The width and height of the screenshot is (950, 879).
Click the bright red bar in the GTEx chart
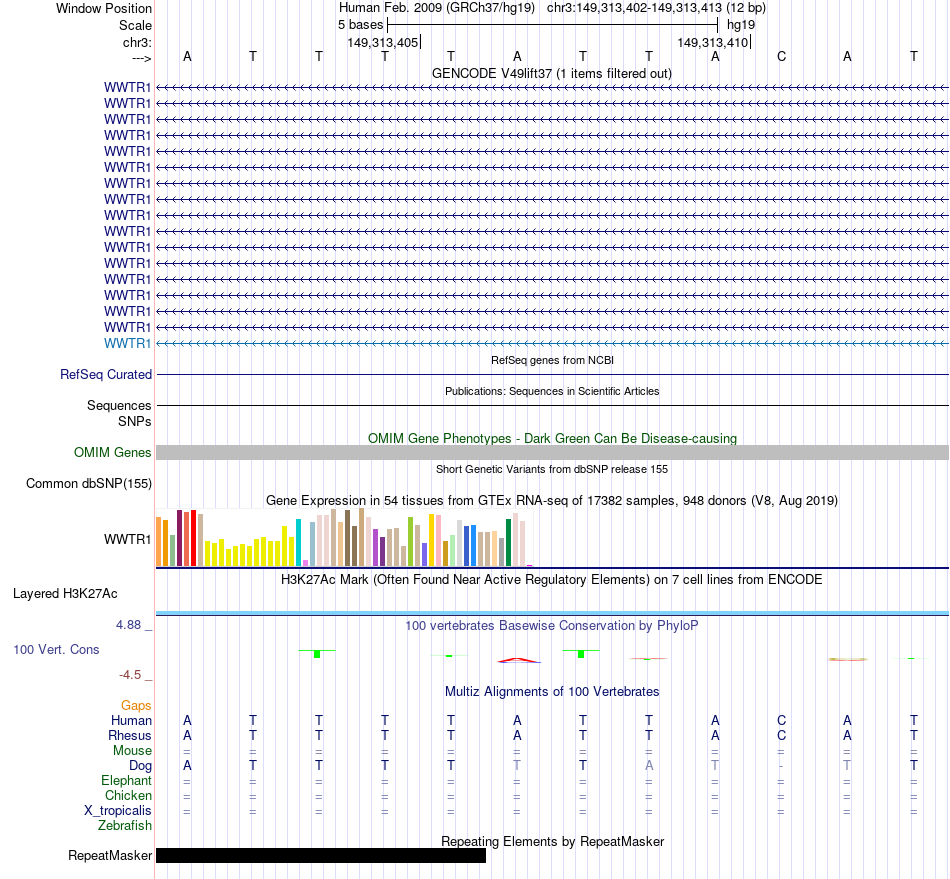pyautogui.click(x=193, y=538)
